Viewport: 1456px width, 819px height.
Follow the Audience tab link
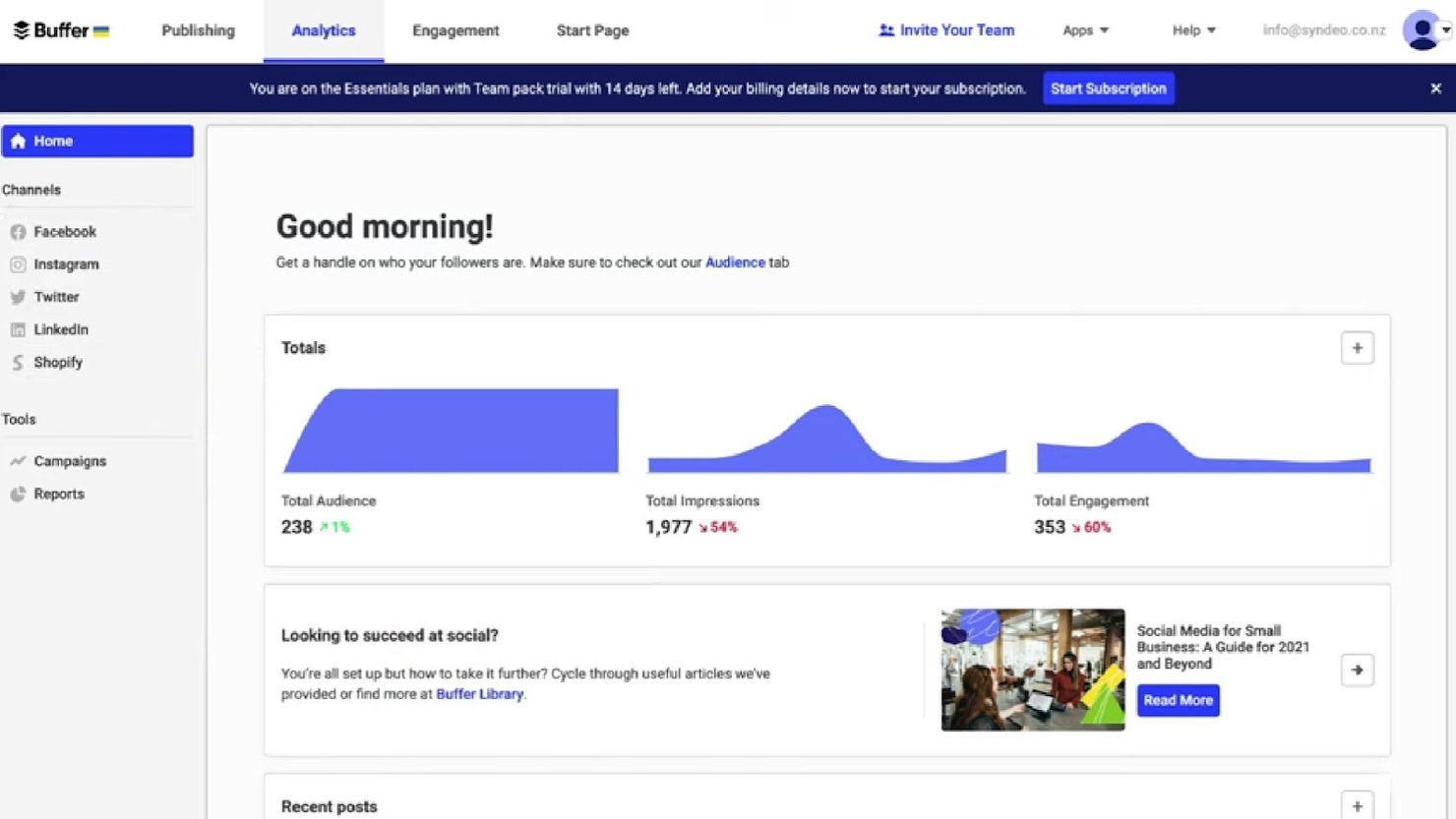coord(735,263)
